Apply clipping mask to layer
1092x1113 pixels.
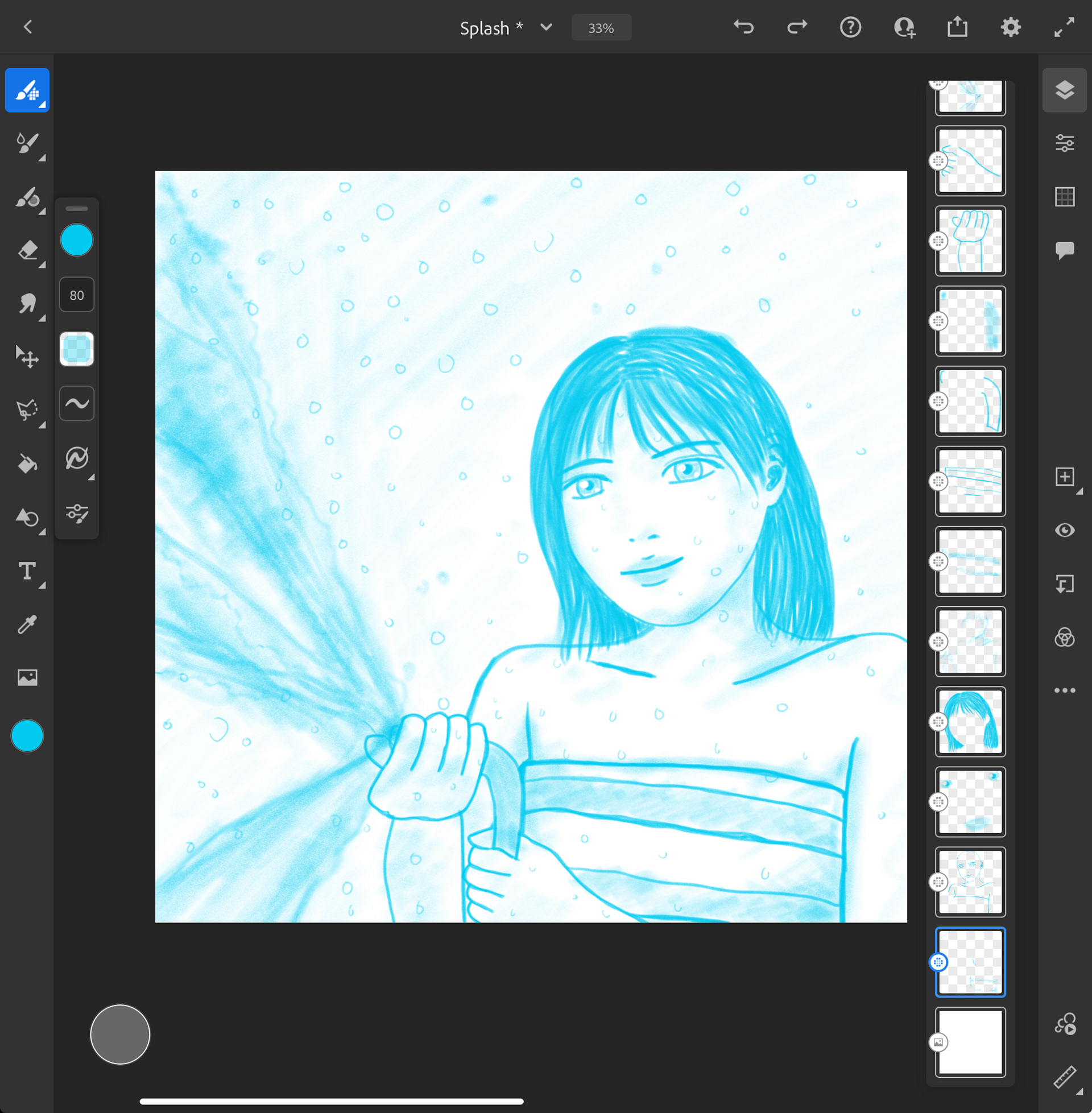[x=1065, y=584]
